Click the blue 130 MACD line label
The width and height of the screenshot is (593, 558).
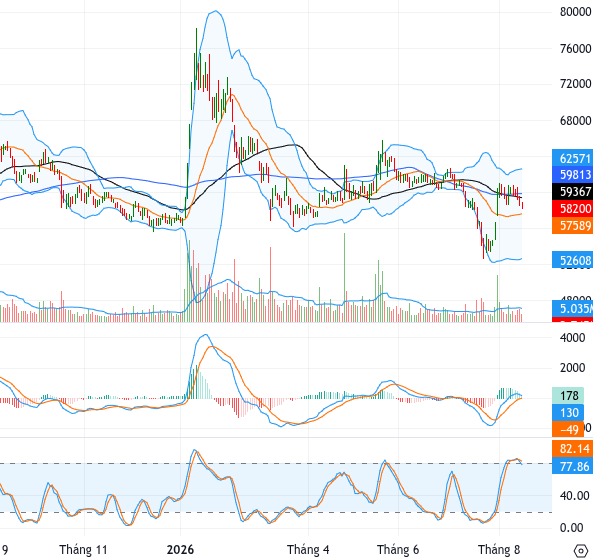pos(568,412)
